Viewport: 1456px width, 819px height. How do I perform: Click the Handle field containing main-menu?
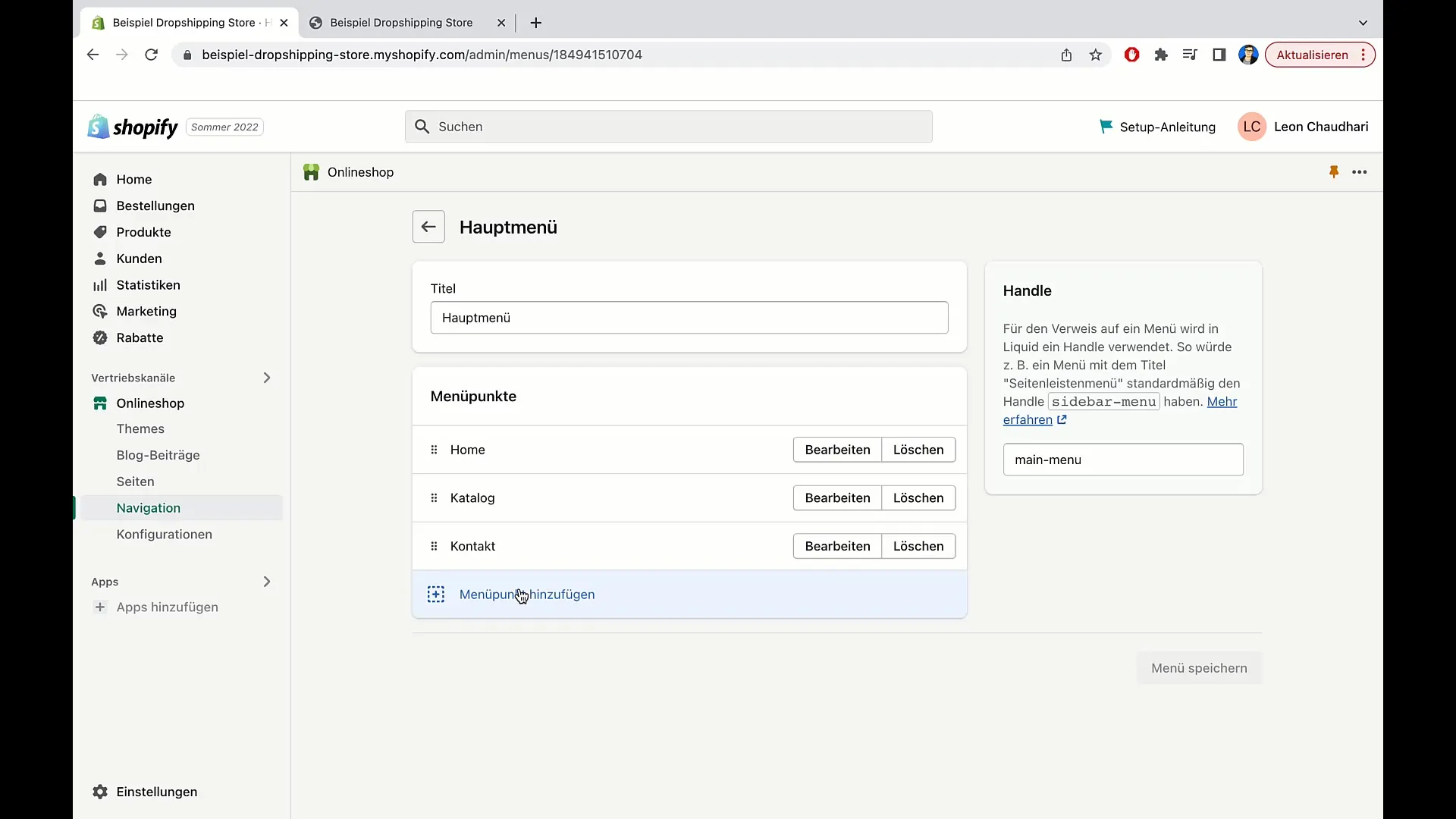pos(1123,460)
